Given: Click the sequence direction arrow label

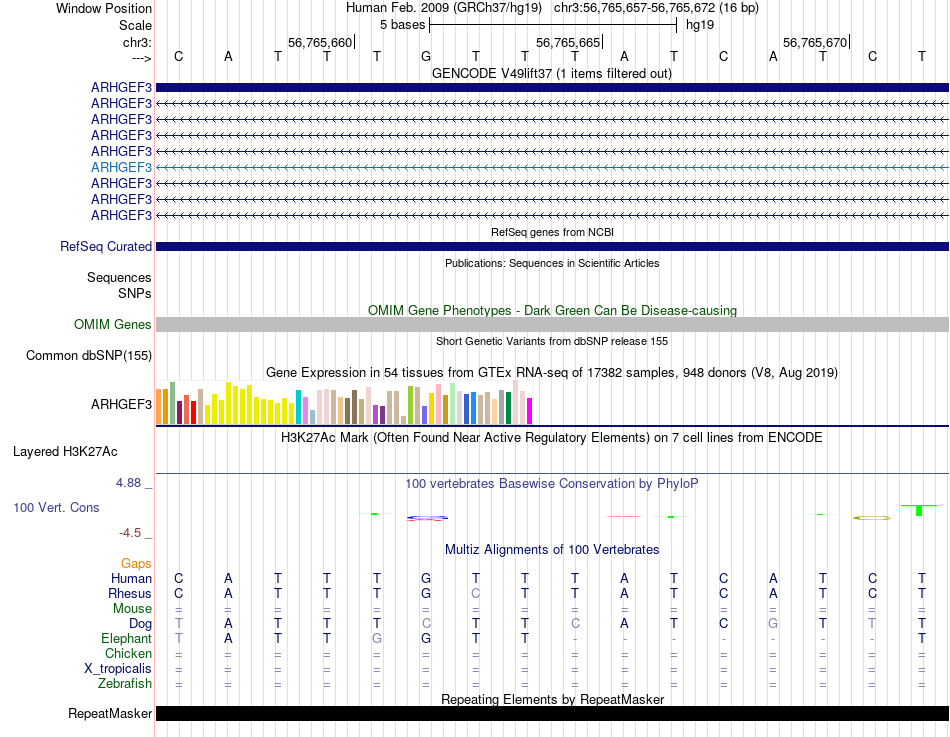Looking at the screenshot, I should 141,58.
